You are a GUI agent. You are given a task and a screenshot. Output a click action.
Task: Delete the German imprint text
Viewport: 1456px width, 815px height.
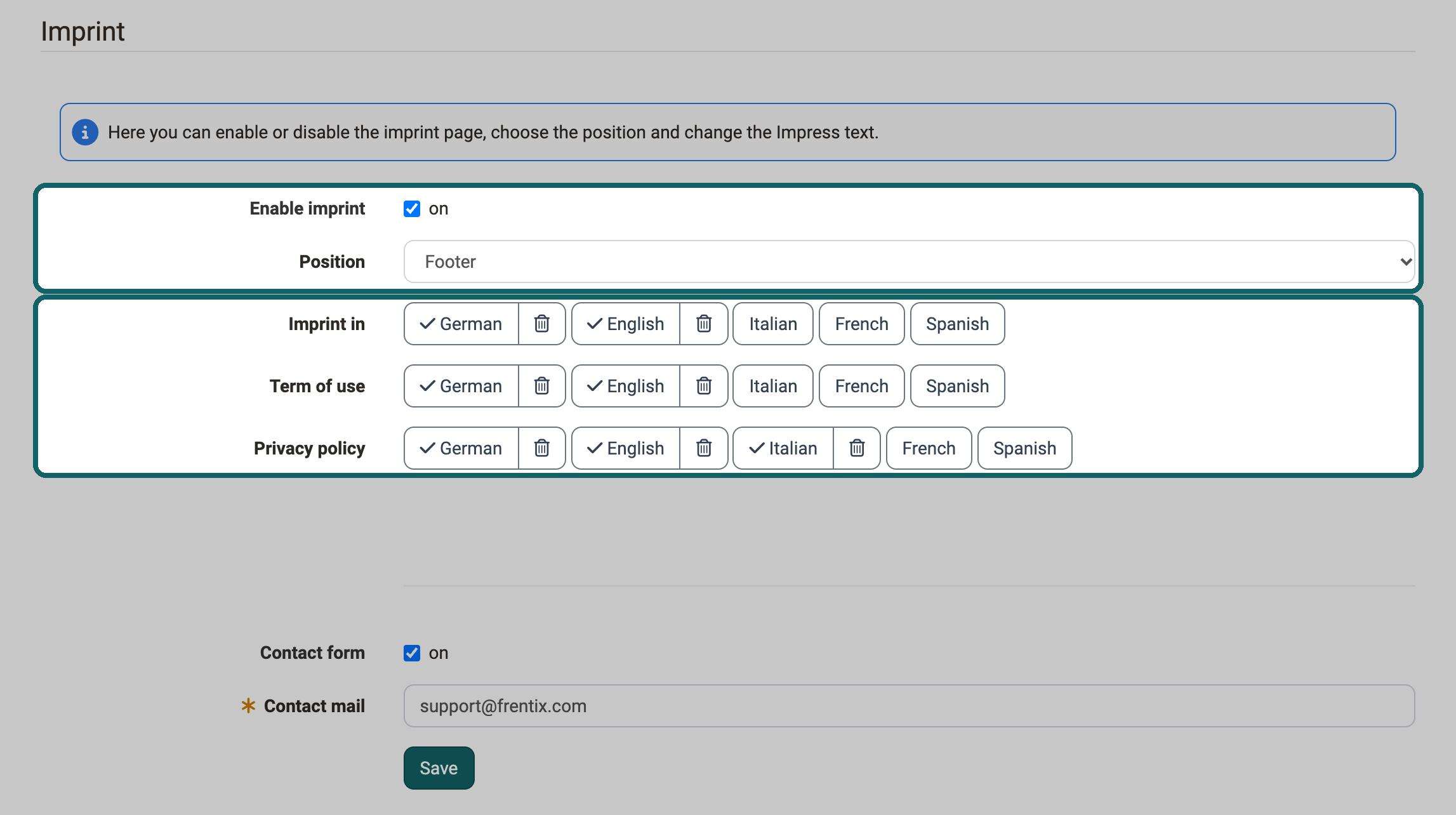tap(541, 324)
